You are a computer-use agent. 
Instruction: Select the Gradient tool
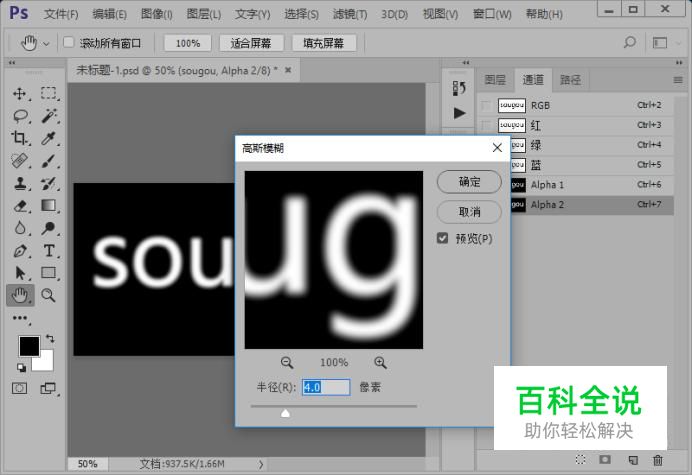[48, 205]
